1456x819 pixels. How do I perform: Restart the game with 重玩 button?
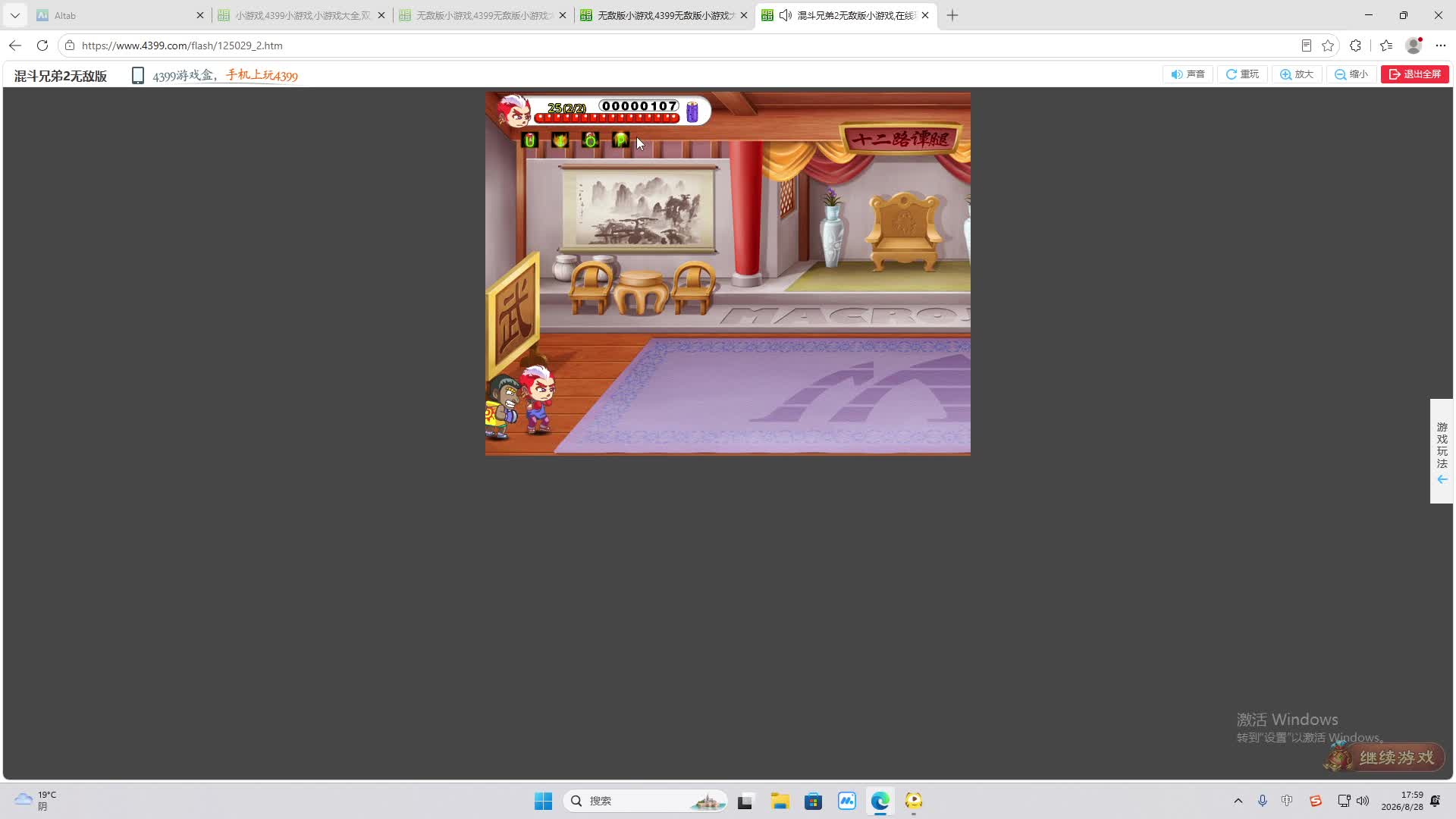[1242, 74]
